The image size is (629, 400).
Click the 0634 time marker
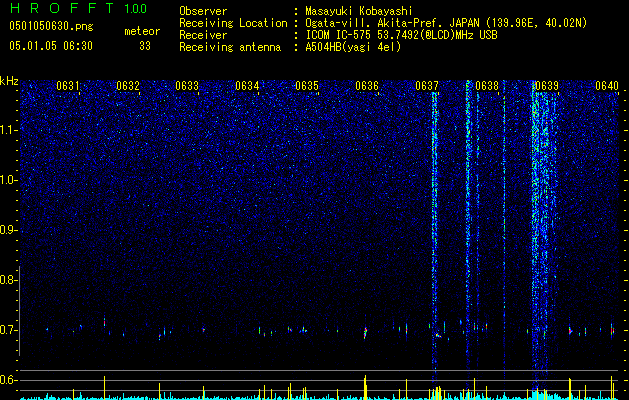[247, 86]
